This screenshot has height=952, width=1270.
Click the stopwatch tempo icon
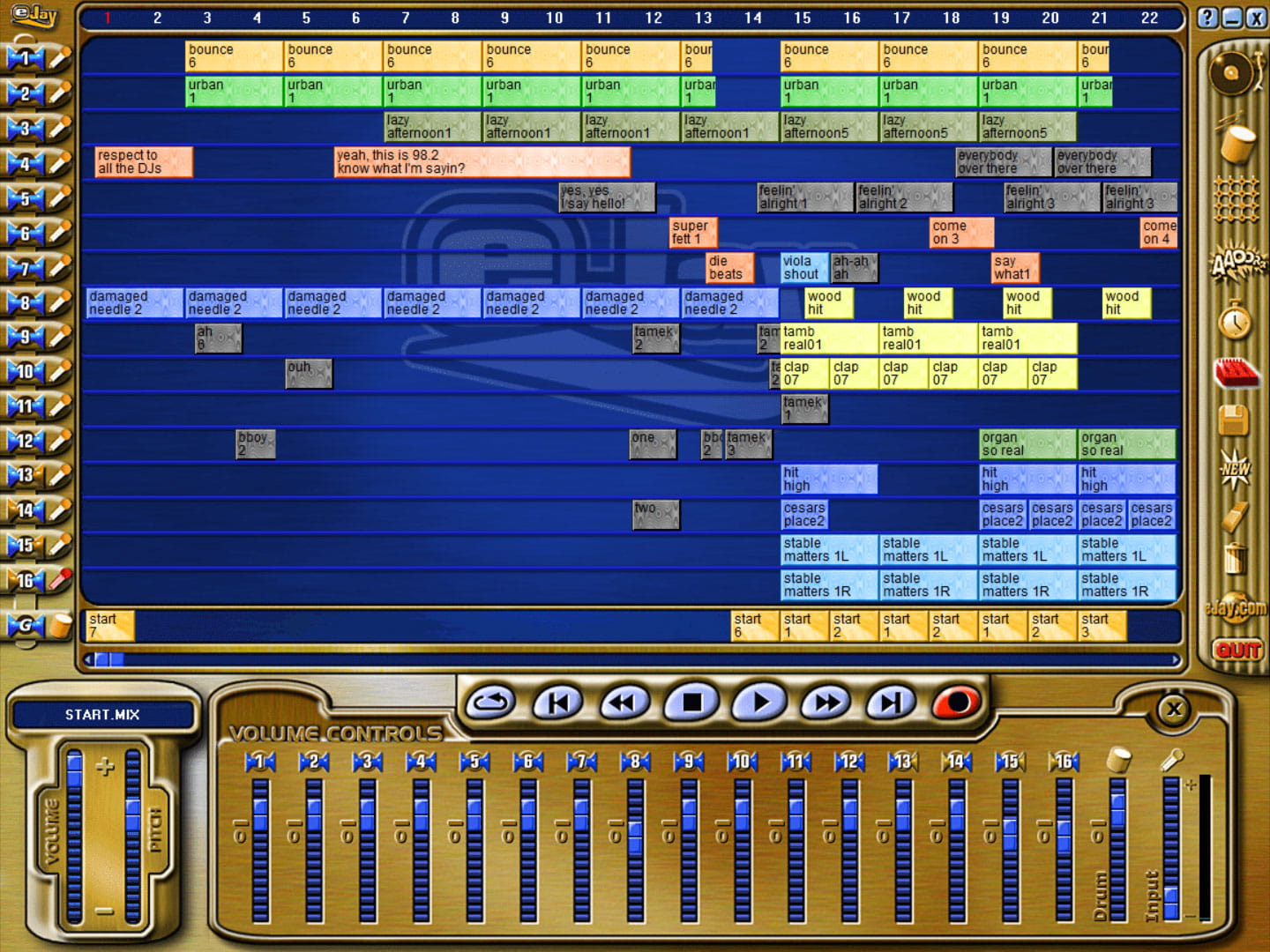(1235, 321)
